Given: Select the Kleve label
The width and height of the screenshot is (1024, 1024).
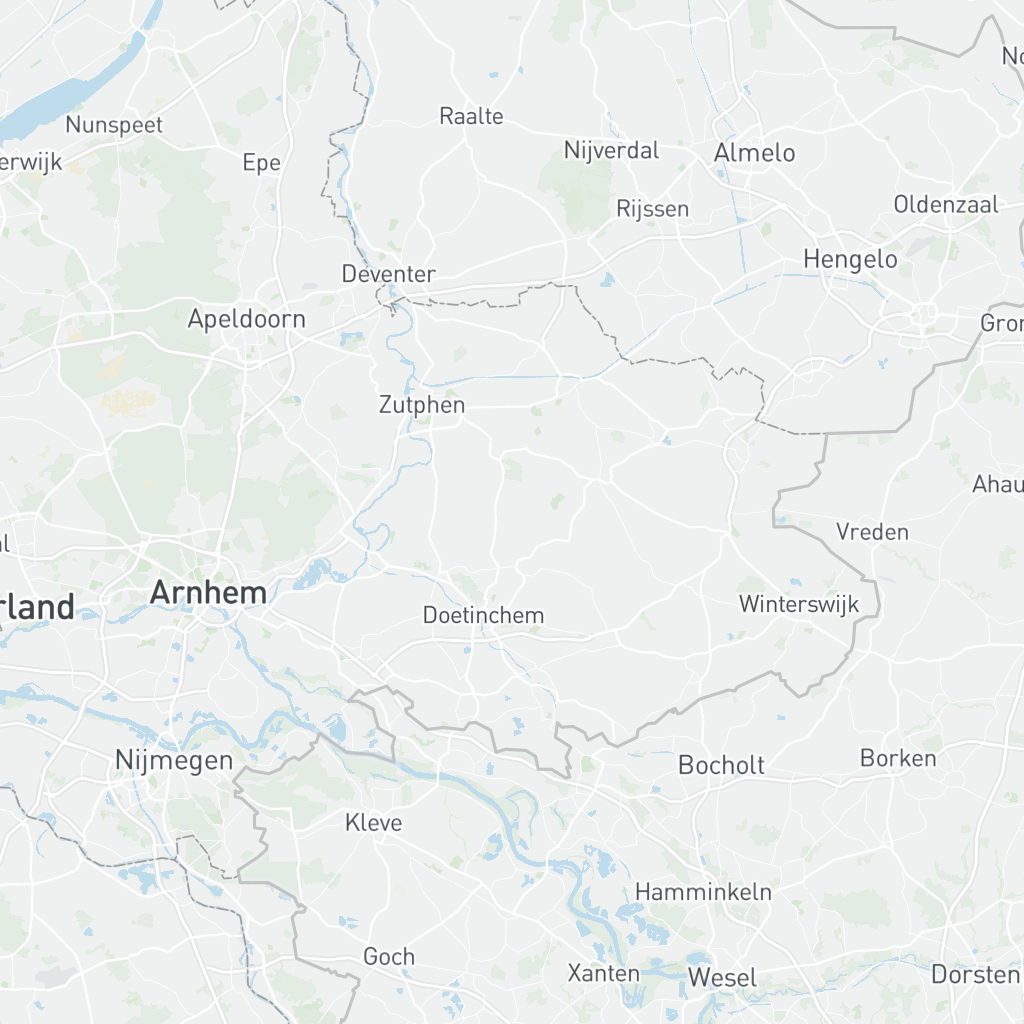Looking at the screenshot, I should (374, 823).
